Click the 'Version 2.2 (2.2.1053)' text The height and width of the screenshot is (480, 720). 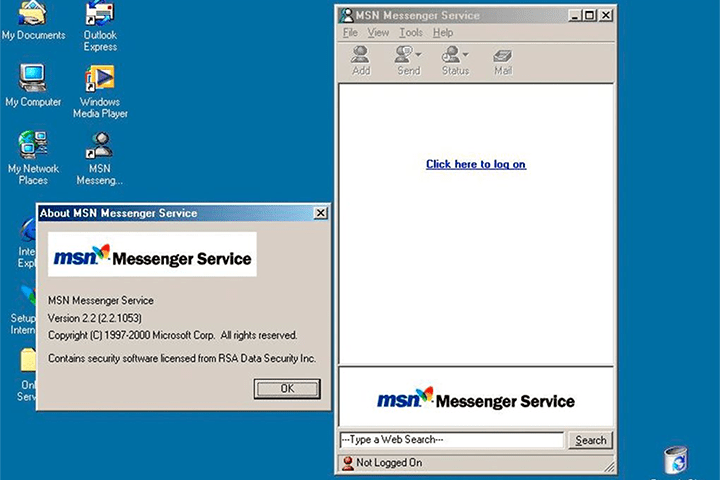click(x=95, y=318)
